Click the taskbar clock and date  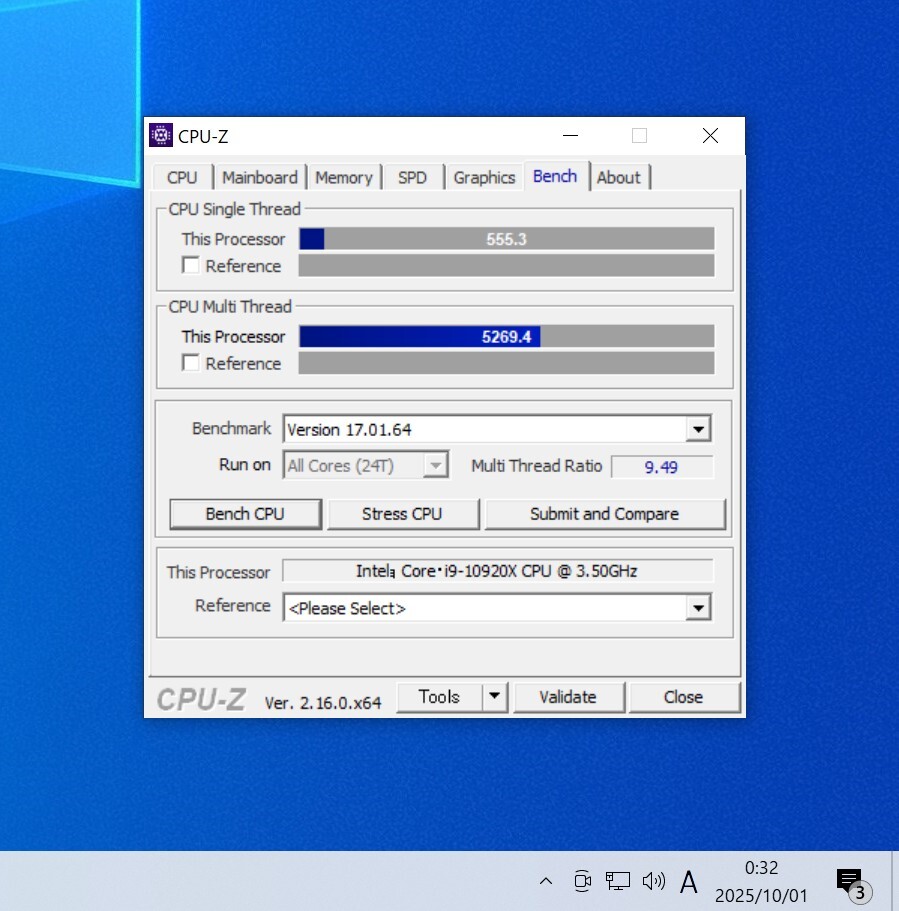760,881
